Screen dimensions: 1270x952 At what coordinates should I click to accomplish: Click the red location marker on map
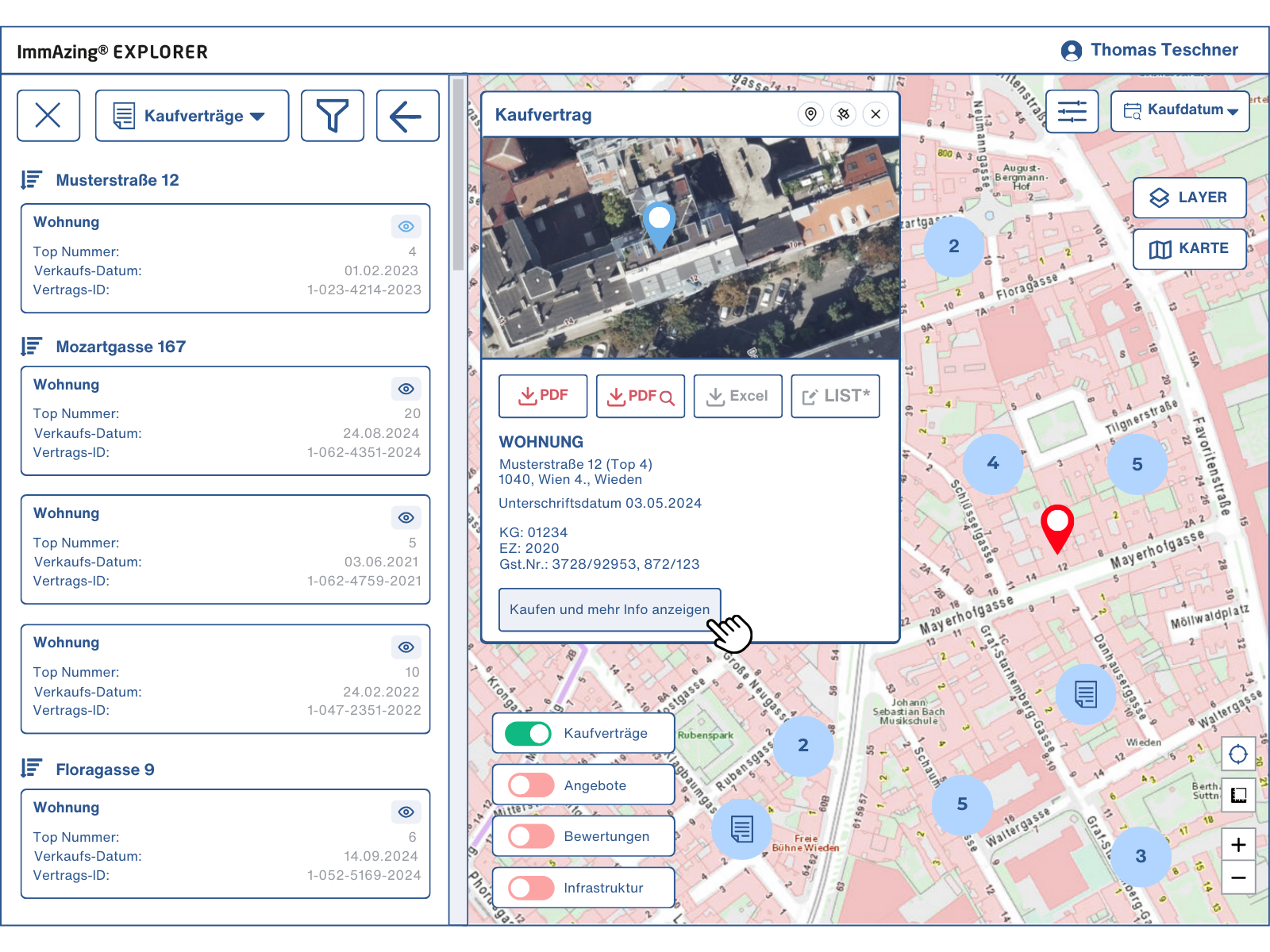[1056, 525]
